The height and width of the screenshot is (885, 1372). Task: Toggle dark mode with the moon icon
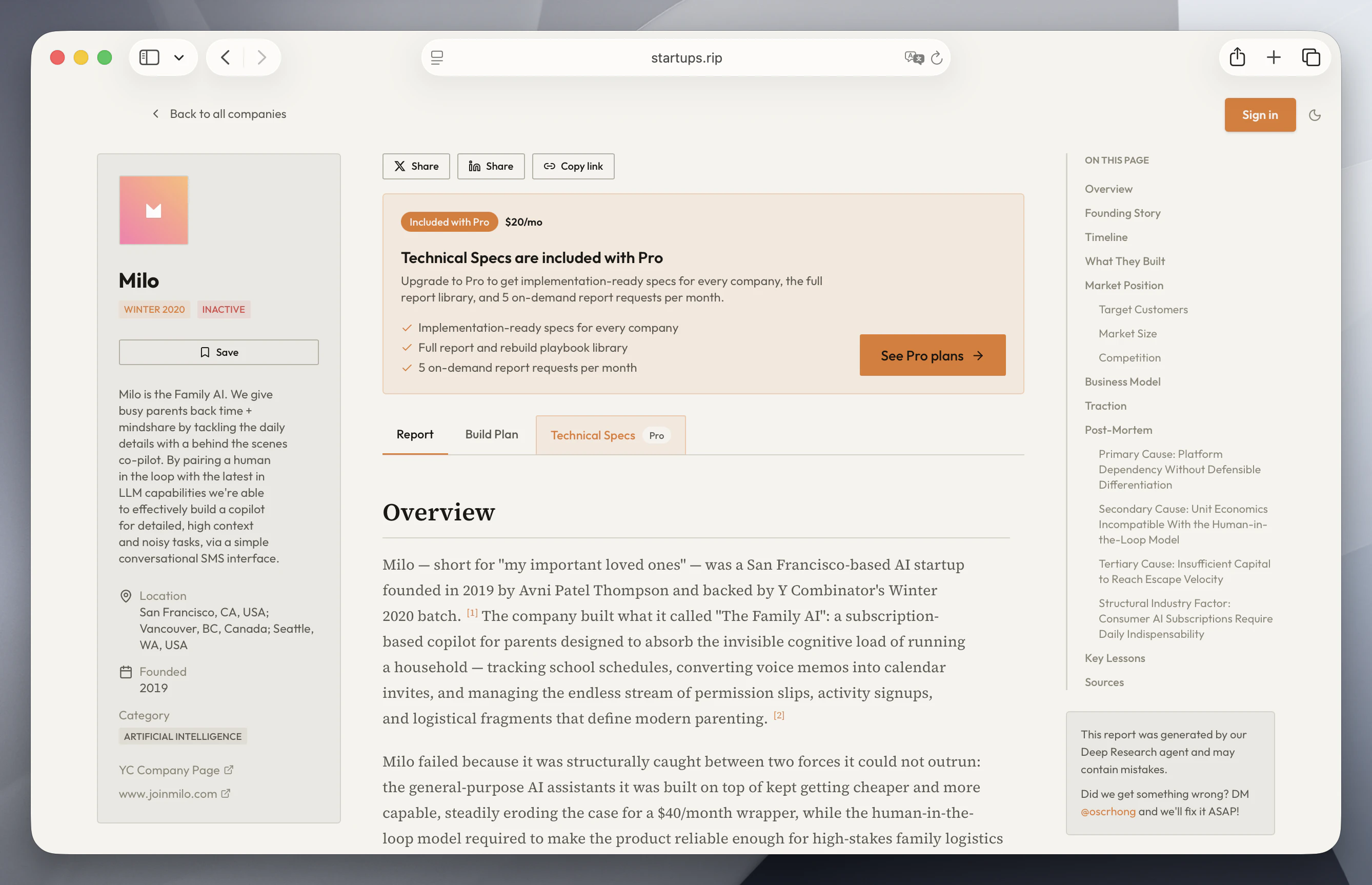(1316, 115)
